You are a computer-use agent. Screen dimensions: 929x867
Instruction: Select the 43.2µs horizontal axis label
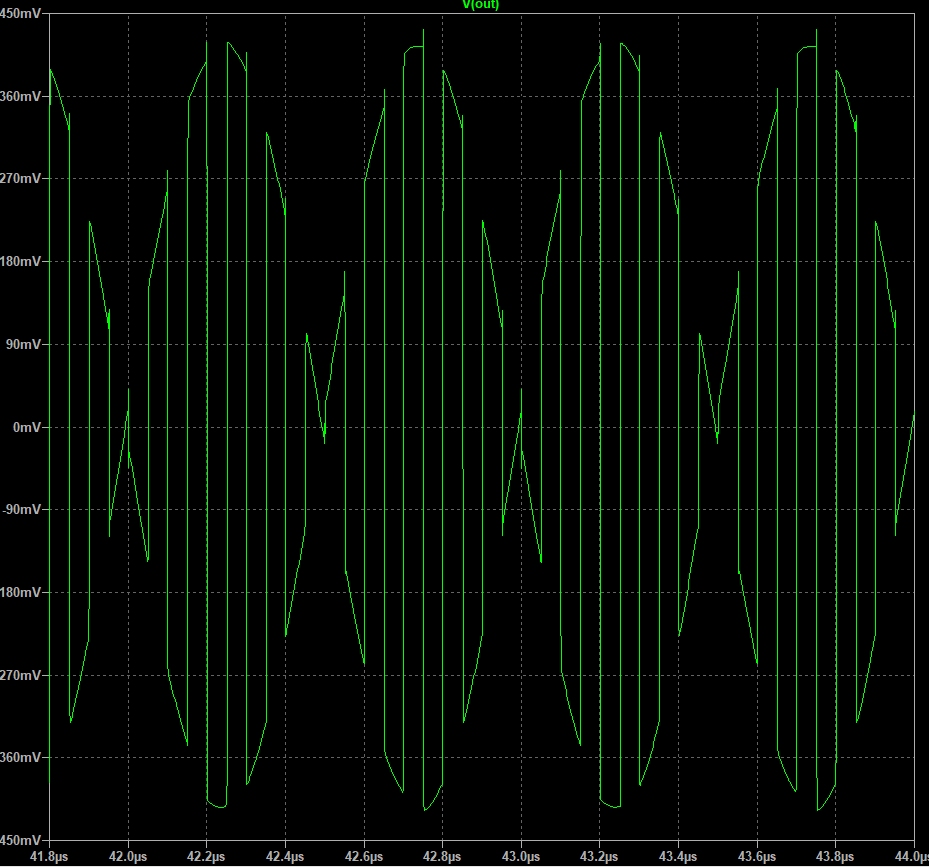pyautogui.click(x=600, y=857)
